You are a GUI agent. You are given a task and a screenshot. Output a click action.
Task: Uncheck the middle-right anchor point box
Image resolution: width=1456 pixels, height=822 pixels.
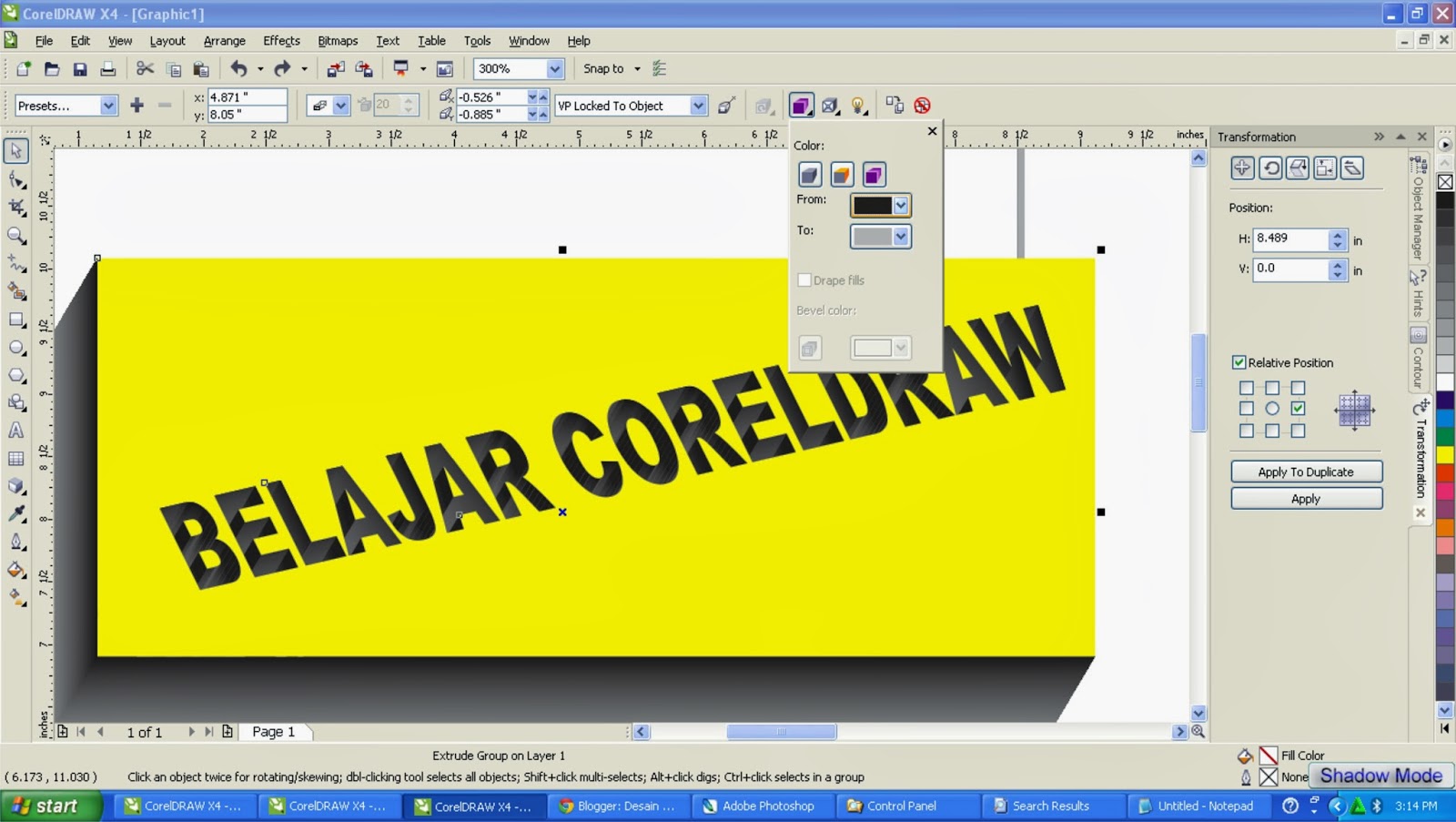1298,409
